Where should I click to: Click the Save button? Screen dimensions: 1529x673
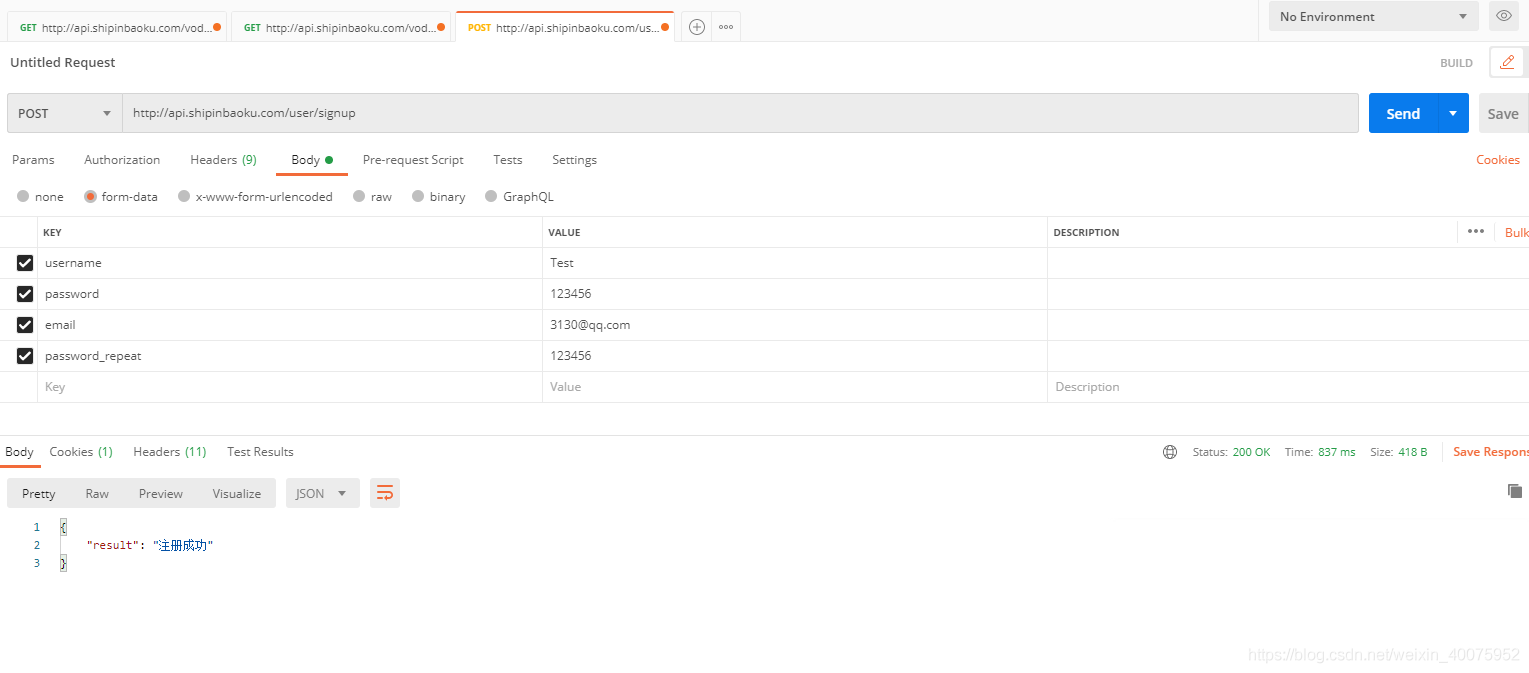click(x=1503, y=113)
